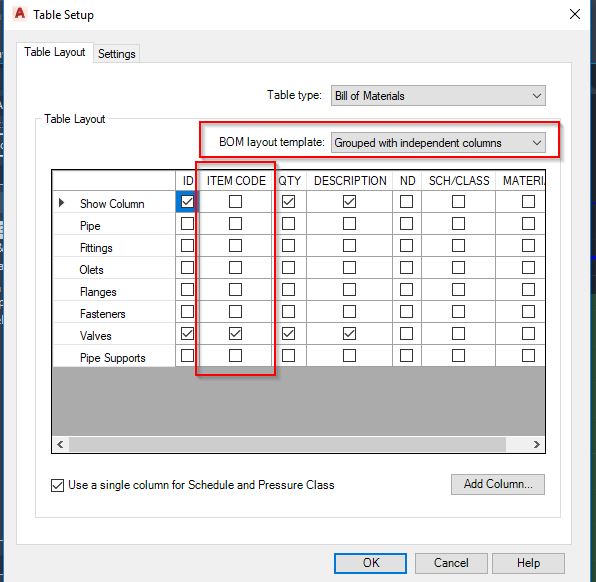
Task: Close the Table Setup dialog with X
Action: point(575,14)
